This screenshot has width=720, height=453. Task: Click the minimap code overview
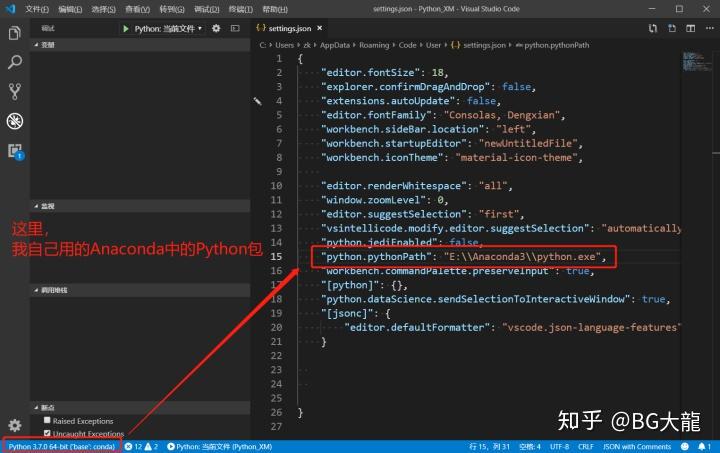(696, 62)
